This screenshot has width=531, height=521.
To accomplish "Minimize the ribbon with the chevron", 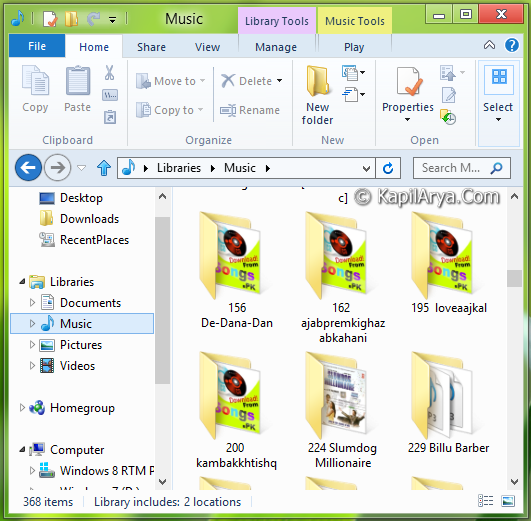I will coord(489,45).
